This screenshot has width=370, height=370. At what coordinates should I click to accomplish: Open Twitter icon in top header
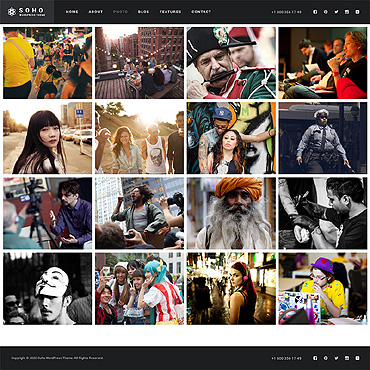(336, 12)
